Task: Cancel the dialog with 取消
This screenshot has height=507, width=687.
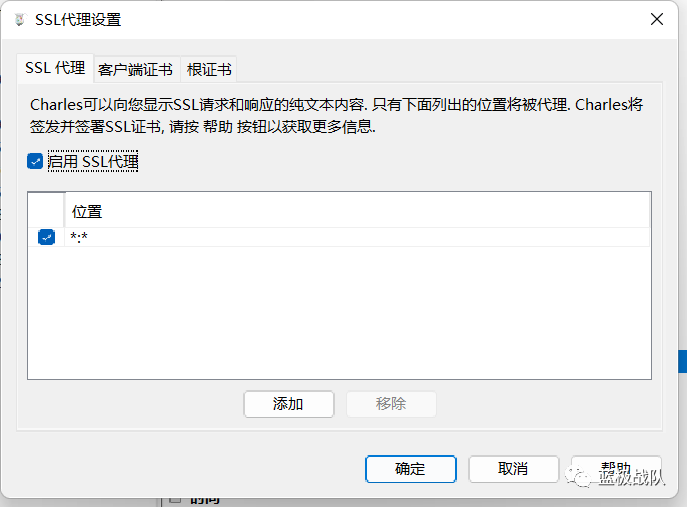Action: (513, 469)
